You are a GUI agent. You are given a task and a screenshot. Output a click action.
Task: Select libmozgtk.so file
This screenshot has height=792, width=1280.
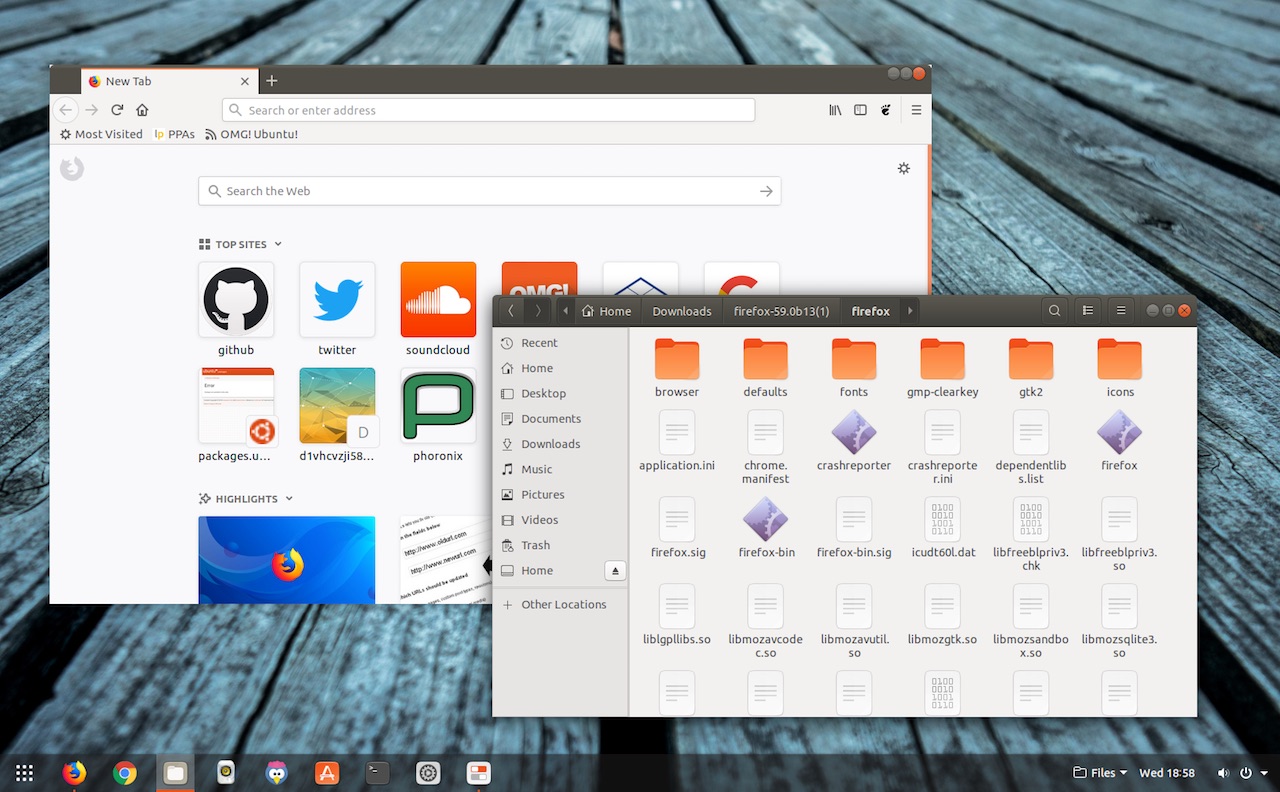click(x=942, y=615)
